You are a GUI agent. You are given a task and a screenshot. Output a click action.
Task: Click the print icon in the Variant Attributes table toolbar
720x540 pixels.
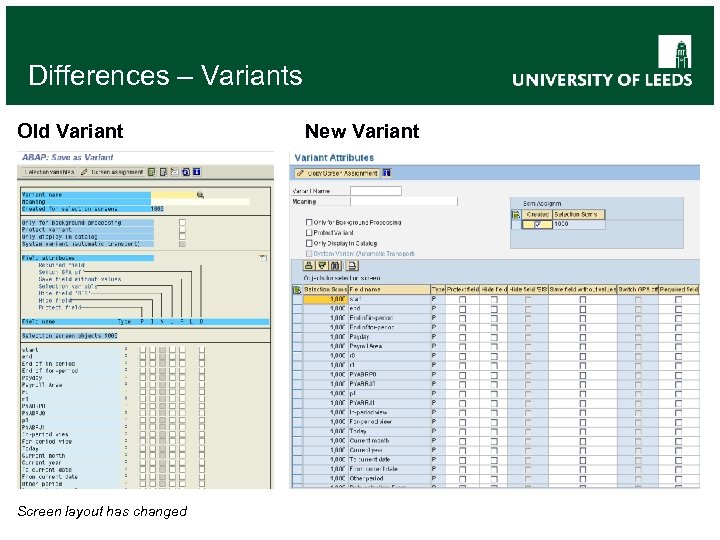click(352, 266)
